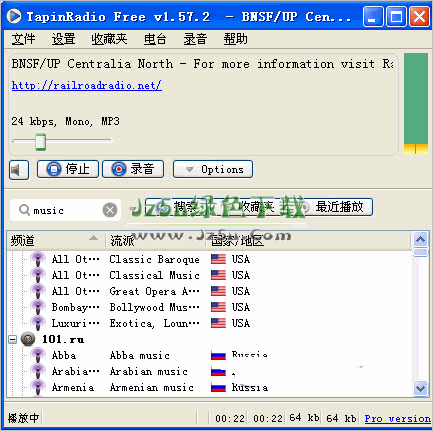
Task: Maximize the TapinRadio window
Action: click(x=396, y=16)
